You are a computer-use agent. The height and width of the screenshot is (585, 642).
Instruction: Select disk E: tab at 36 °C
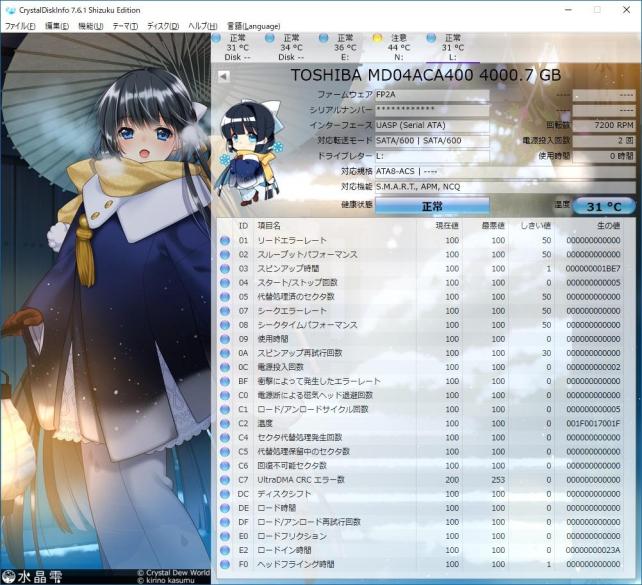345,47
